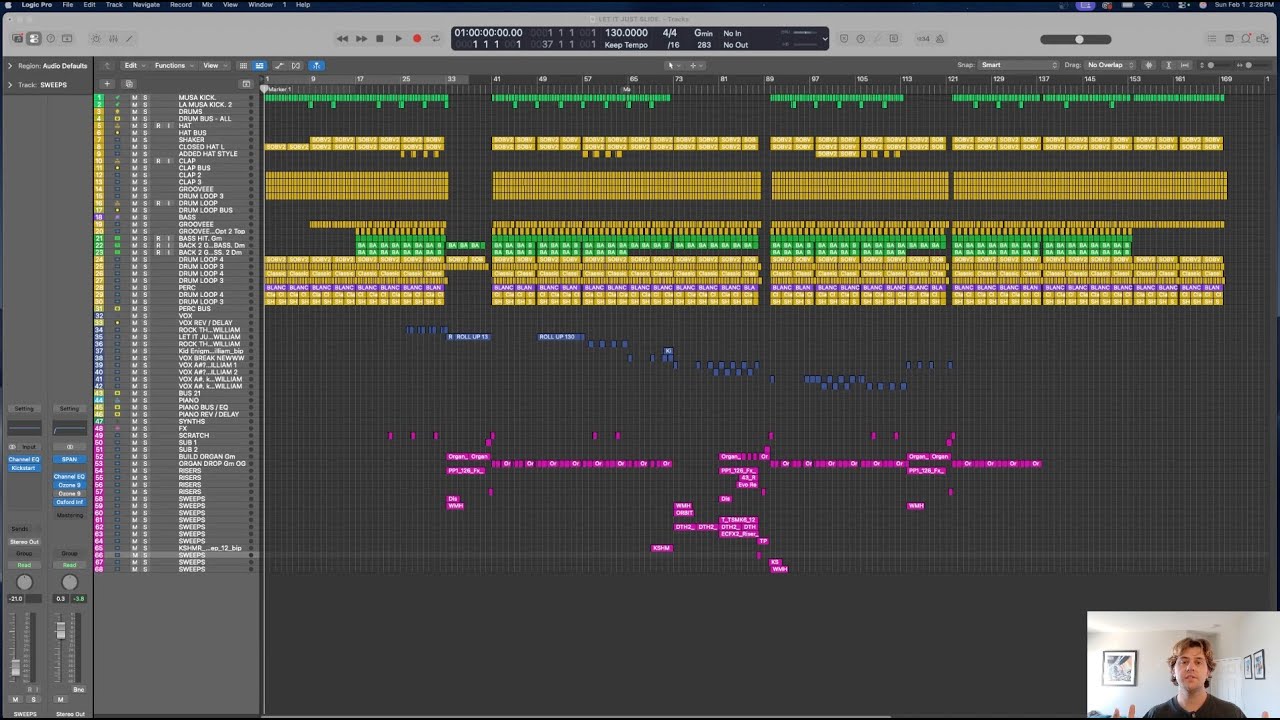This screenshot has height=720, width=1280.
Task: Toggle Cycle mode button
Action: tap(435, 39)
